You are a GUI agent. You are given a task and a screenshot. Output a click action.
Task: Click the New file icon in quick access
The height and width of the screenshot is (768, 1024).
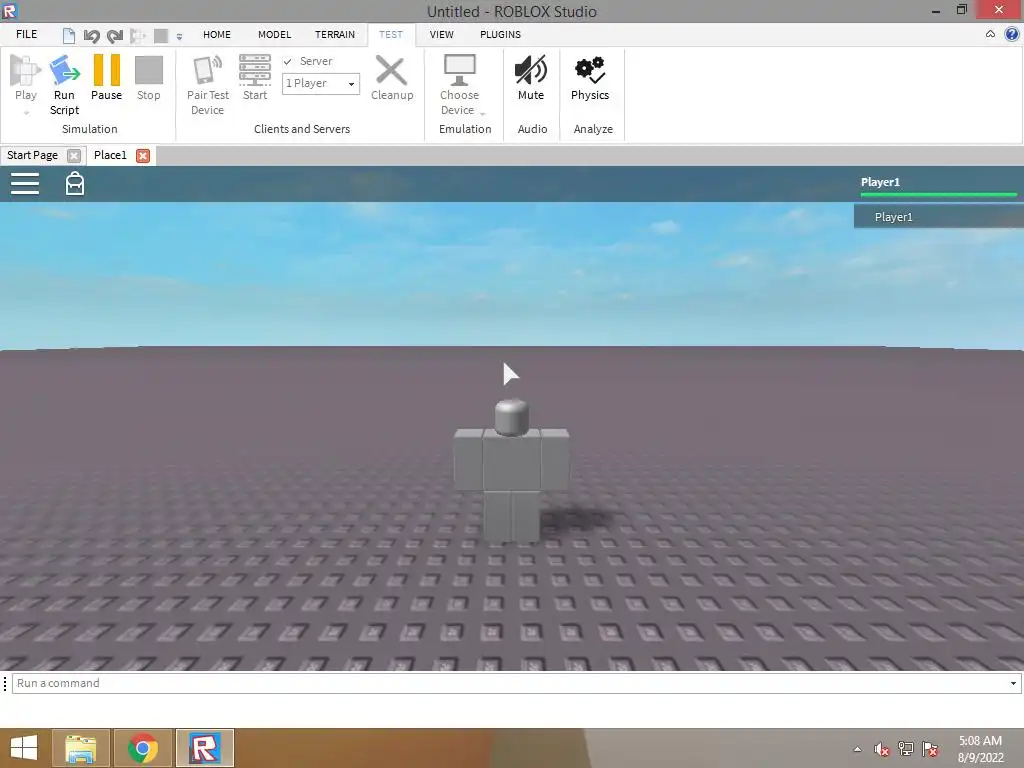pos(69,36)
